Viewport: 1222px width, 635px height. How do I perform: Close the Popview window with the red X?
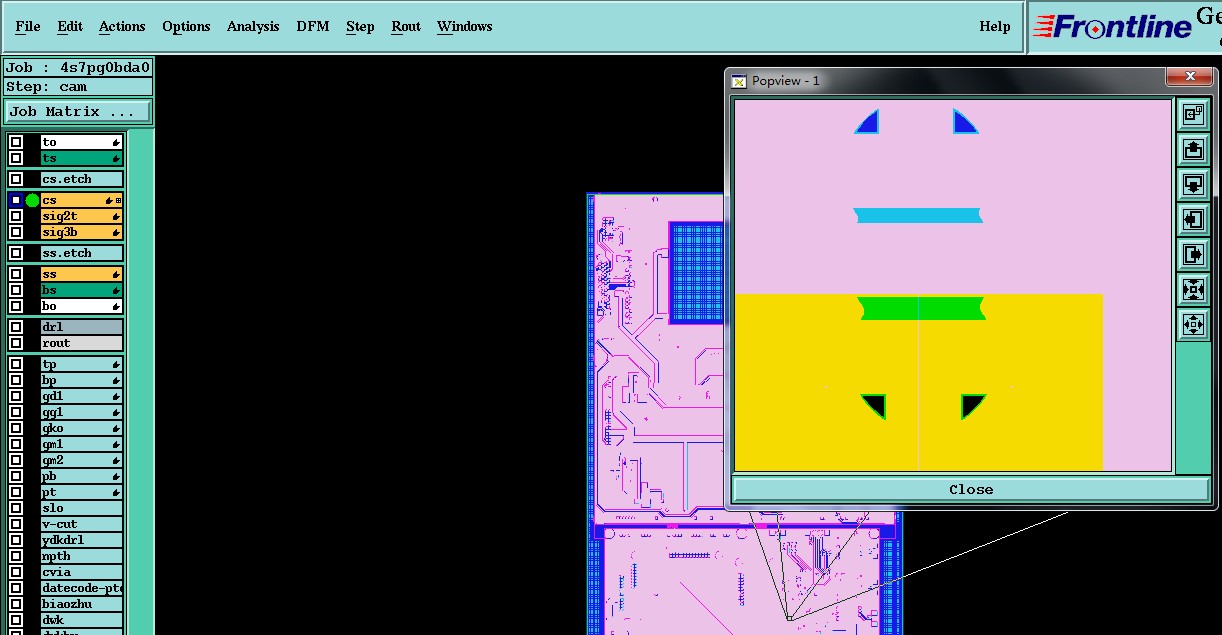coord(1190,77)
